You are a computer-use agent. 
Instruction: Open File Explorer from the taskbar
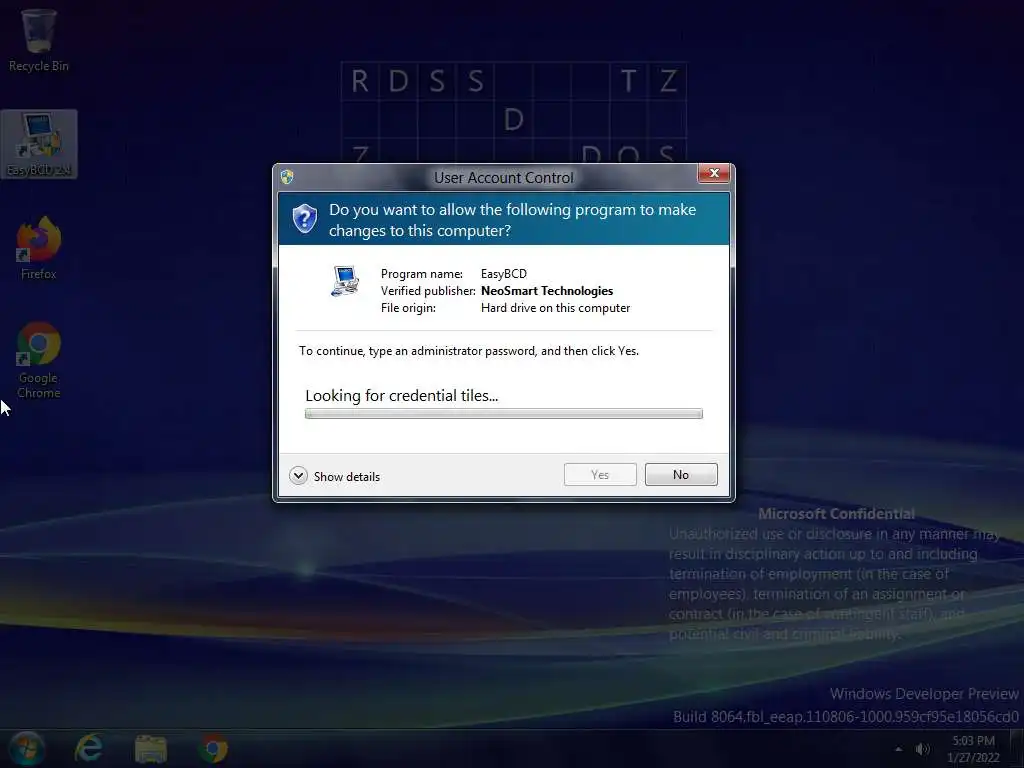(x=151, y=748)
